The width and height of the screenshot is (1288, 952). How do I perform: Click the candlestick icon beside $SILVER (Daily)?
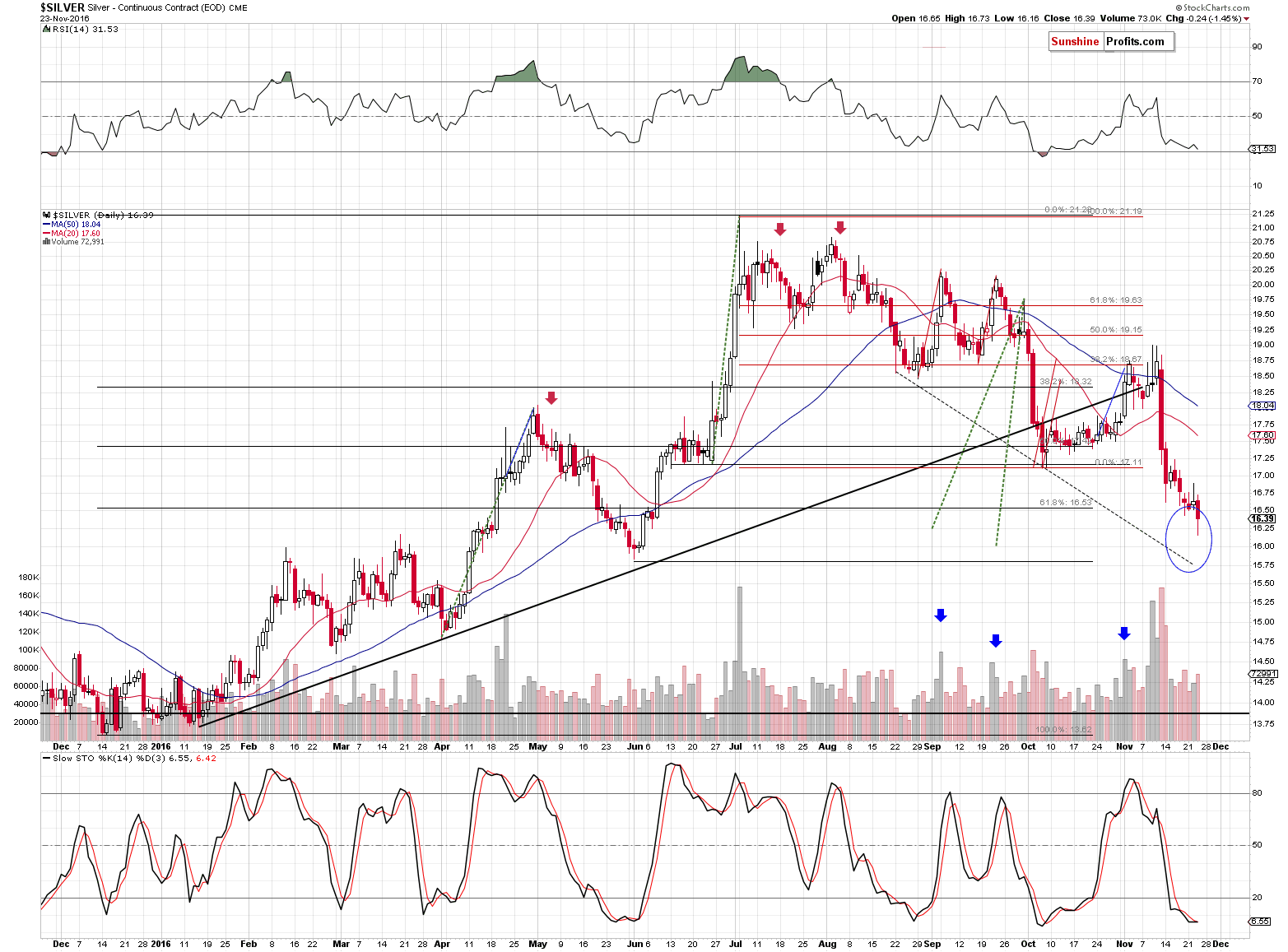pyautogui.click(x=45, y=215)
